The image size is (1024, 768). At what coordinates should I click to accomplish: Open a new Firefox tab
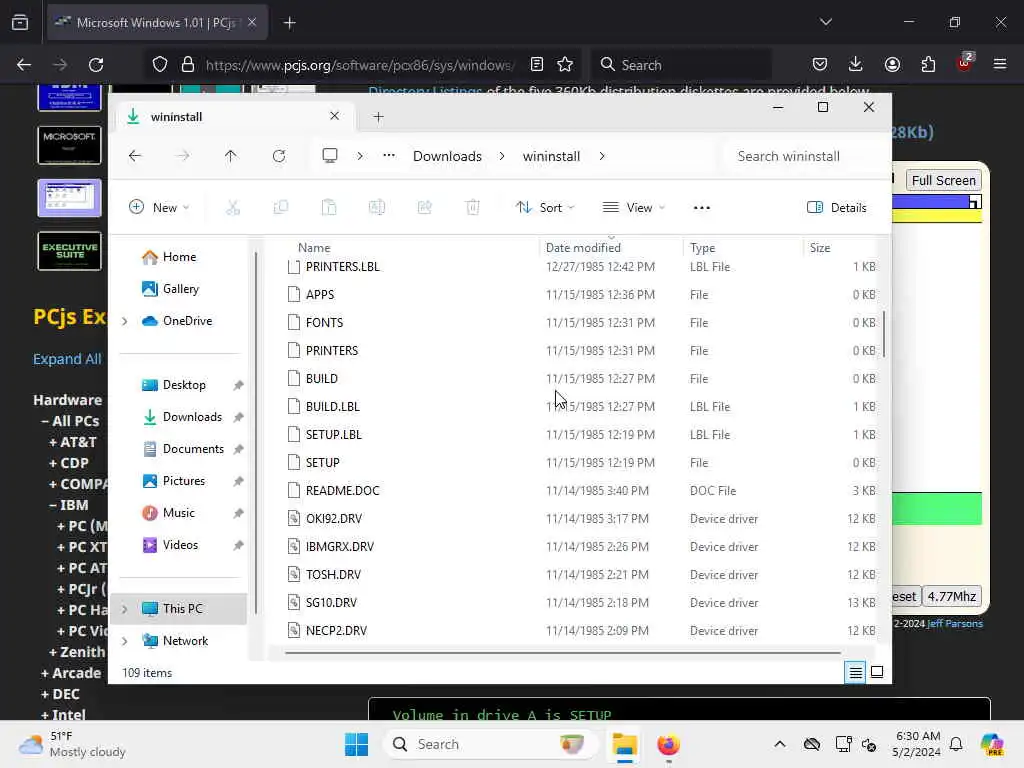290,23
